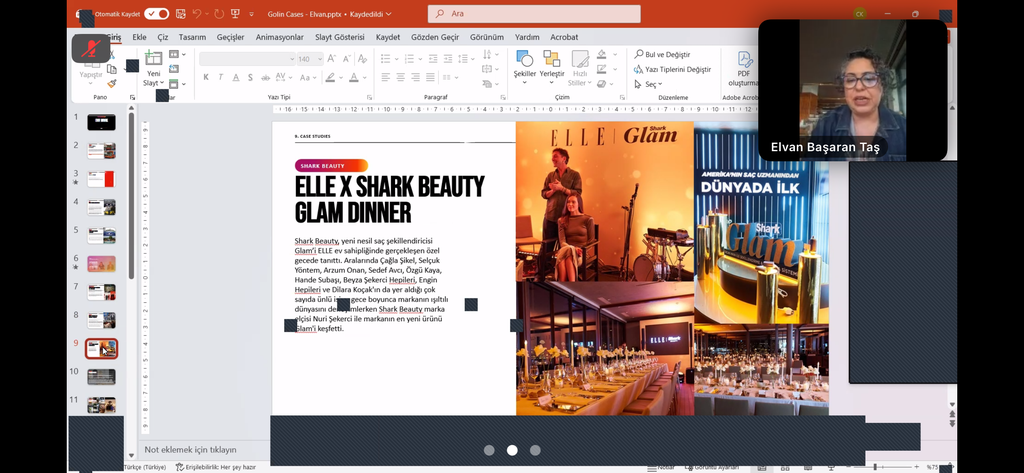Select slide 5 thumbnail
Image resolution: width=1024 pixels, height=473 pixels.
click(101, 236)
